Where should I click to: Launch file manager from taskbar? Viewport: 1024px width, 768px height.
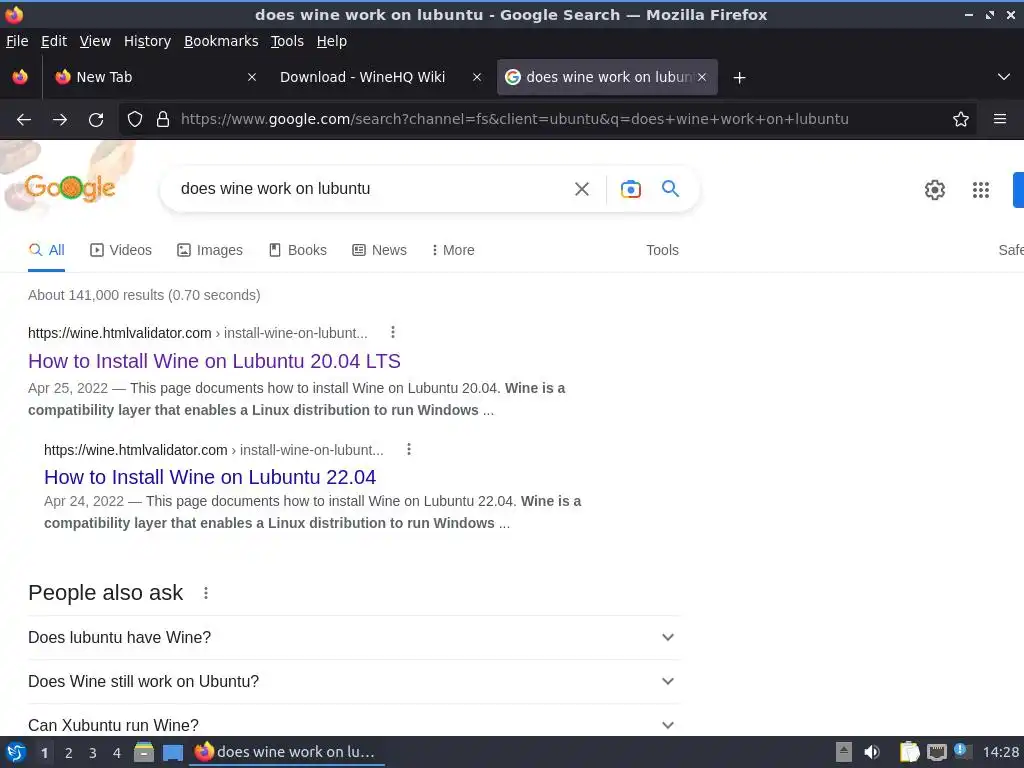[x=144, y=752]
